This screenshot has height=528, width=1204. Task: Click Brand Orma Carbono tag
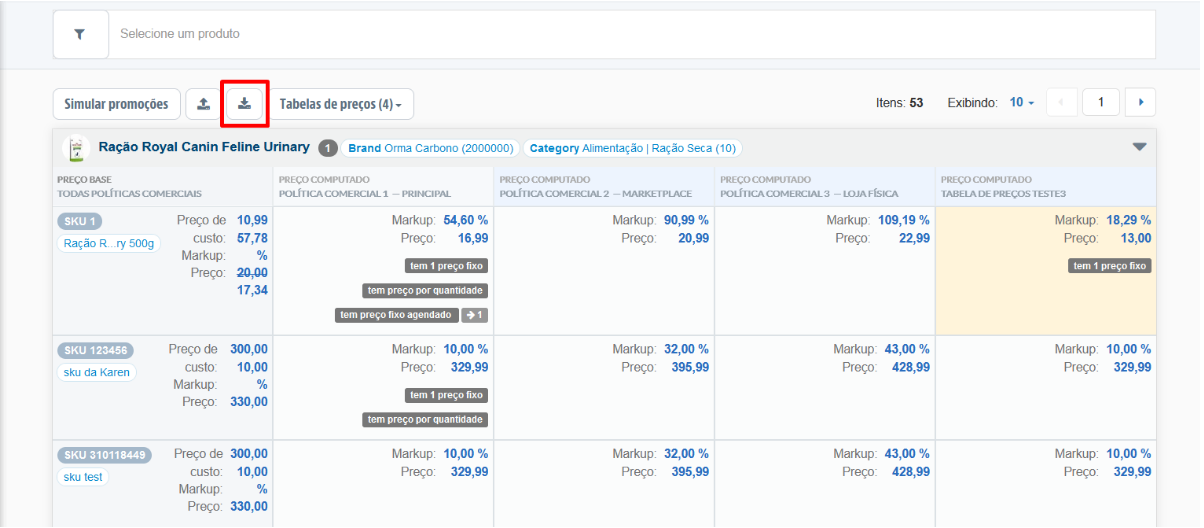point(430,148)
